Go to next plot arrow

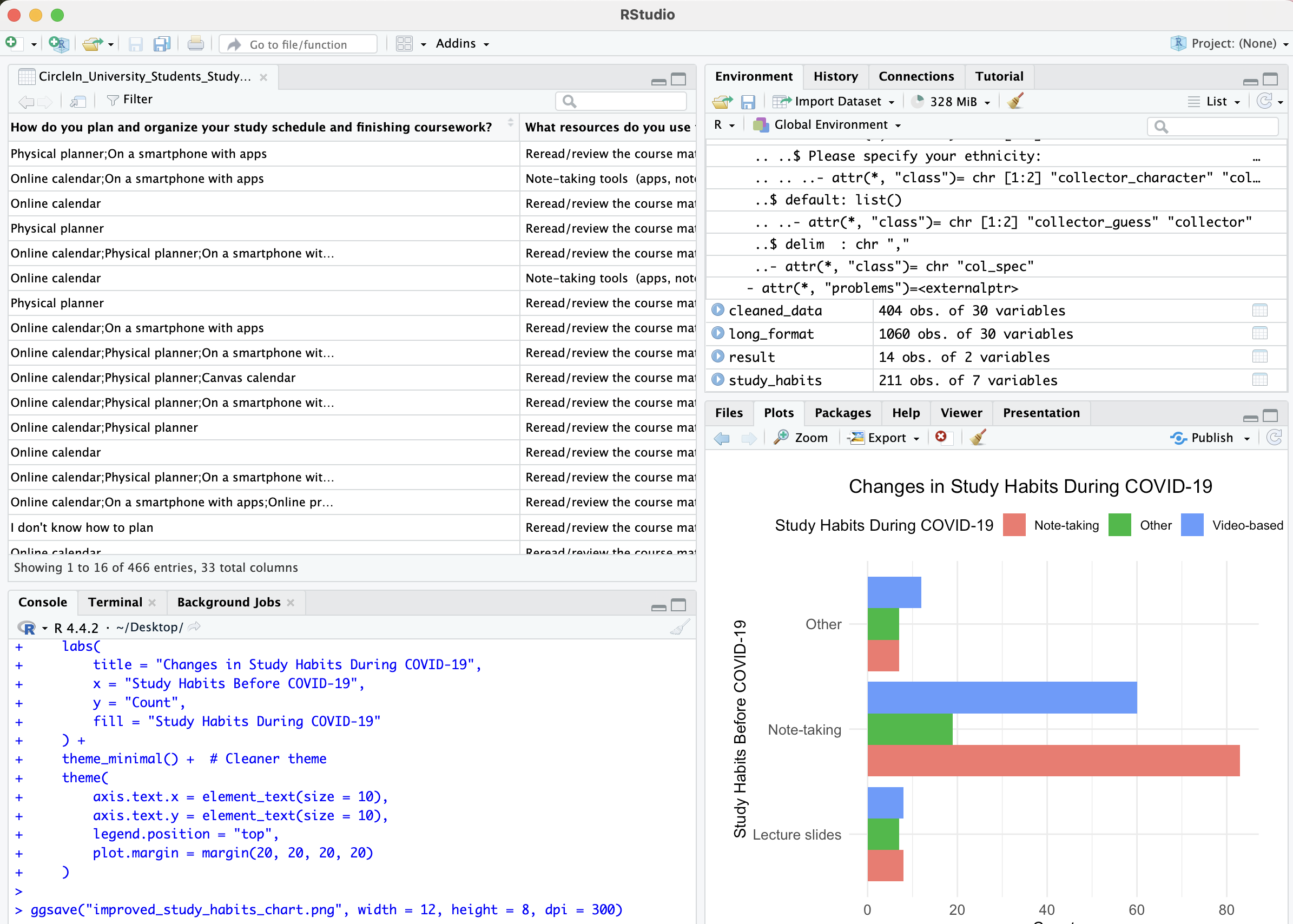pos(749,438)
